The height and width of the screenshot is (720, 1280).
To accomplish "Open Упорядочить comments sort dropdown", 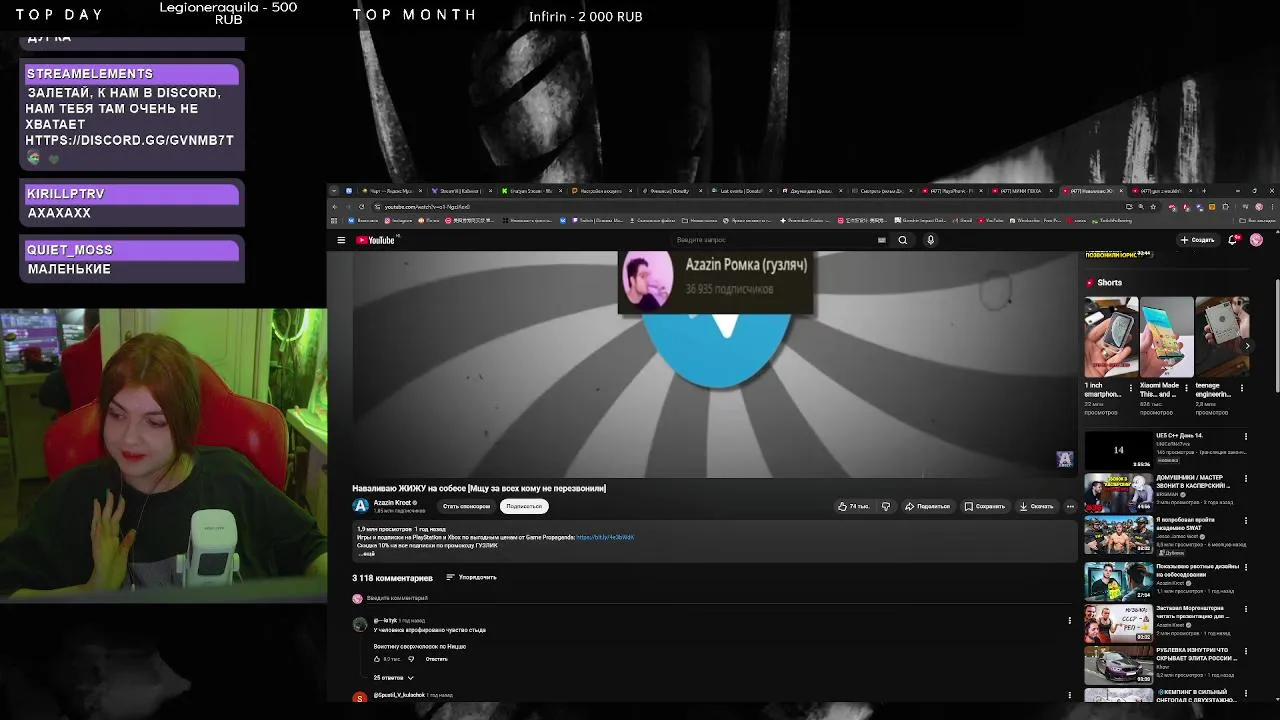I will [x=471, y=577].
